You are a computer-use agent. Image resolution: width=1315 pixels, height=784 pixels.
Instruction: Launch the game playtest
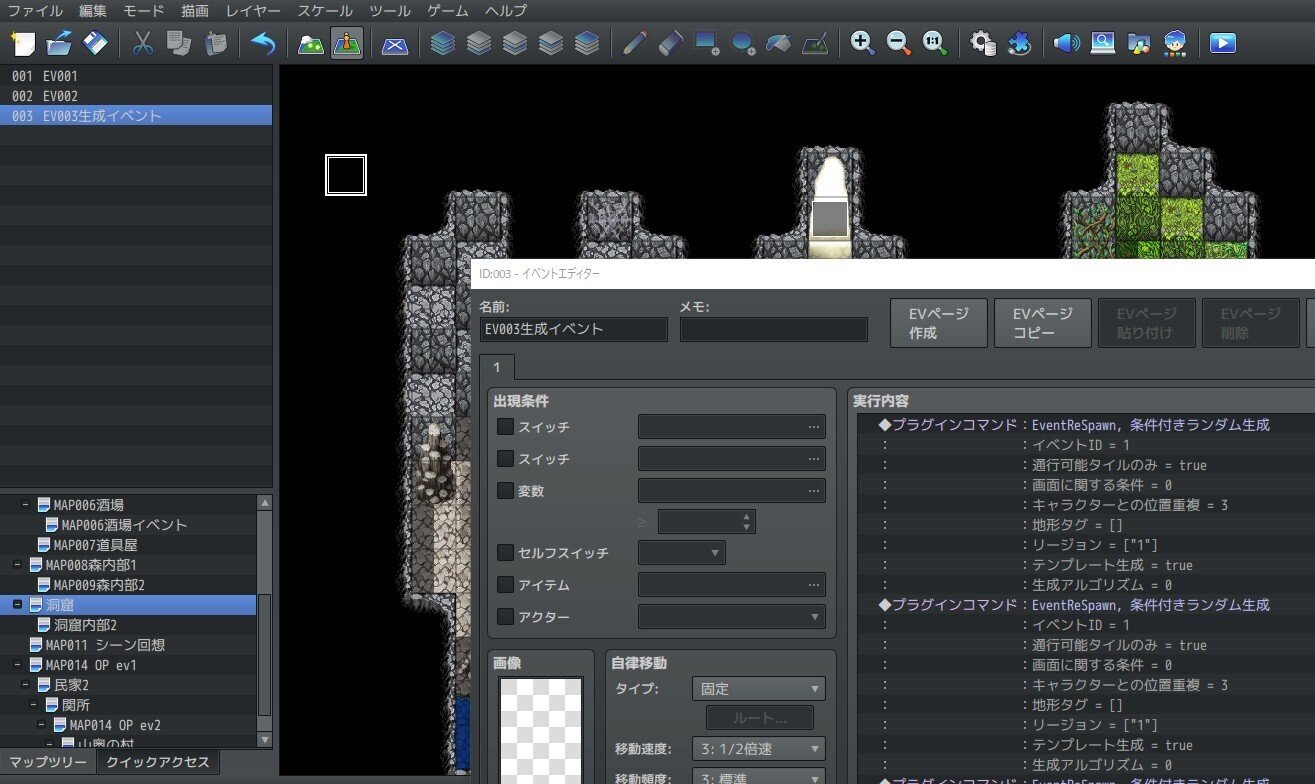point(1221,43)
